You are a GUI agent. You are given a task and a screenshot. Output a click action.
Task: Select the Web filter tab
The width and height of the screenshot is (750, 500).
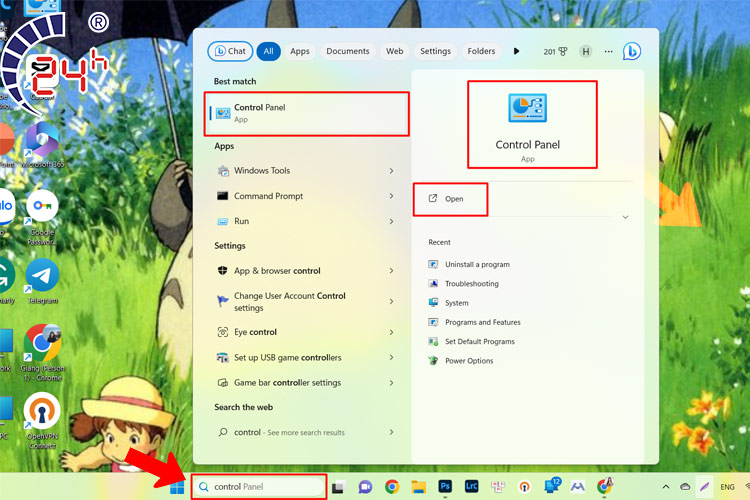click(x=395, y=51)
